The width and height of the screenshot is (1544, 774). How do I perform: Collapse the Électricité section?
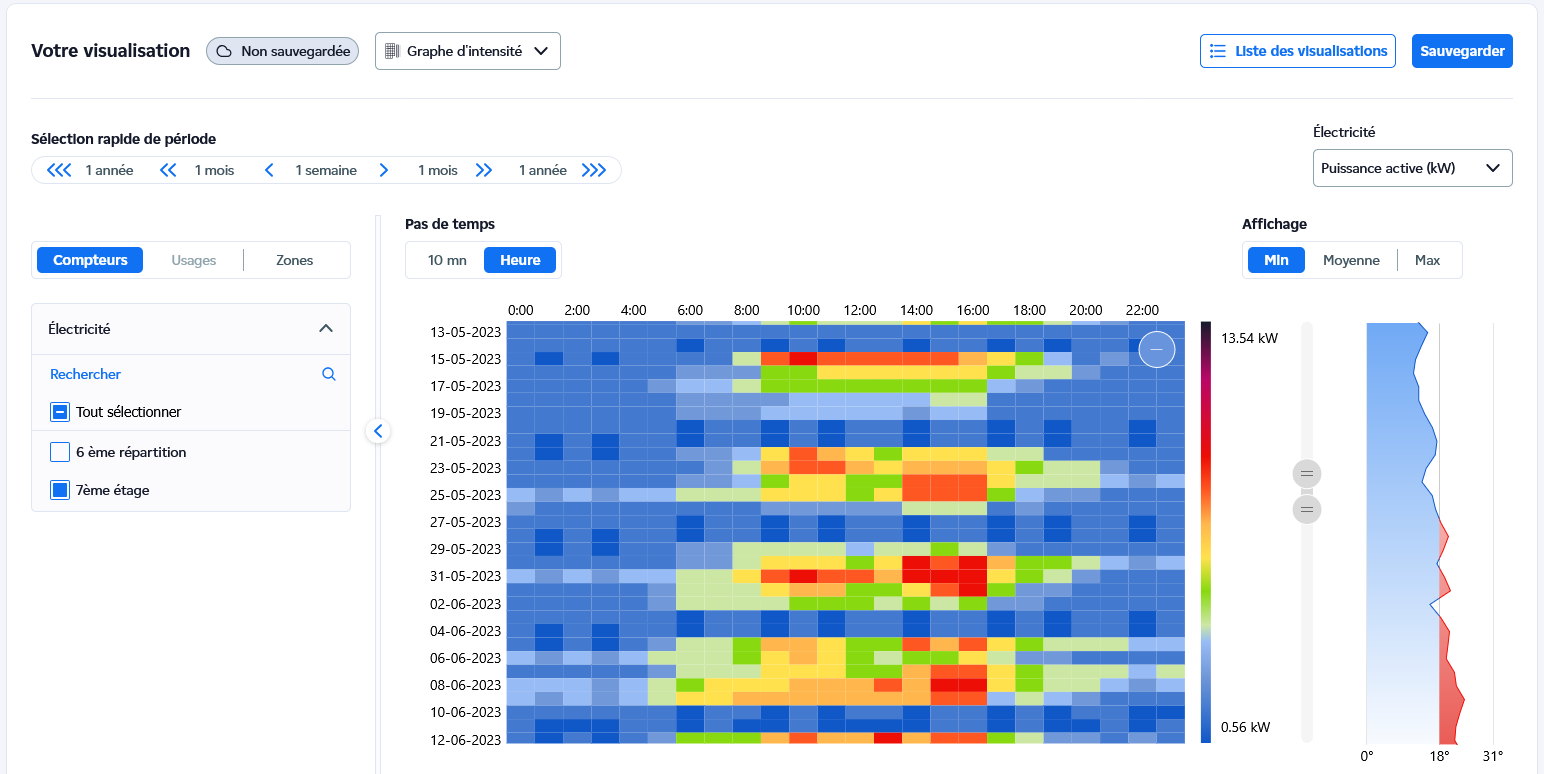325,328
